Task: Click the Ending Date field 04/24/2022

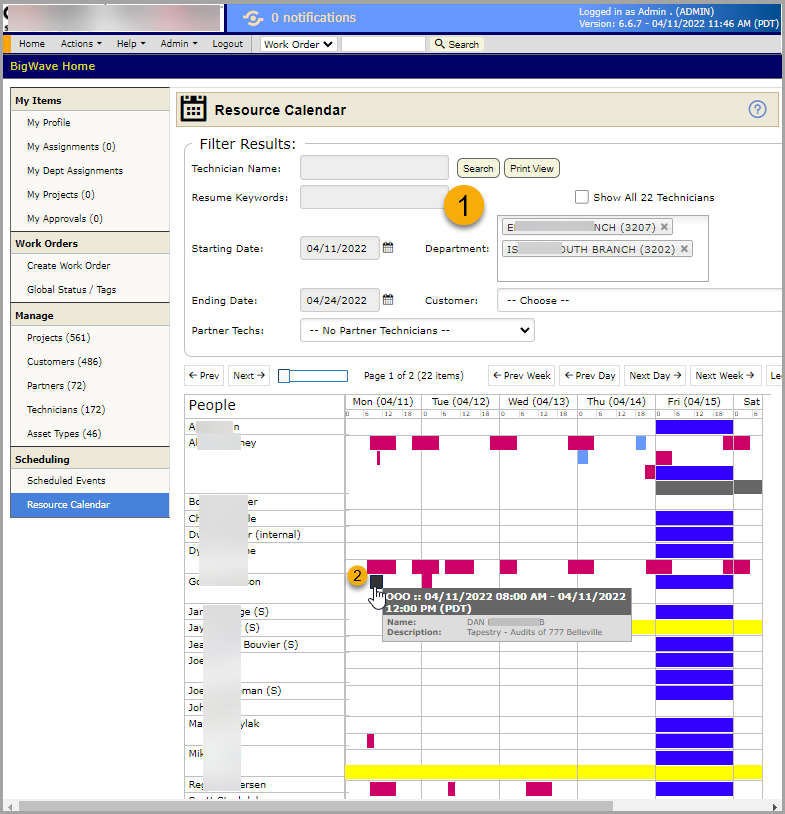Action: pyautogui.click(x=340, y=300)
